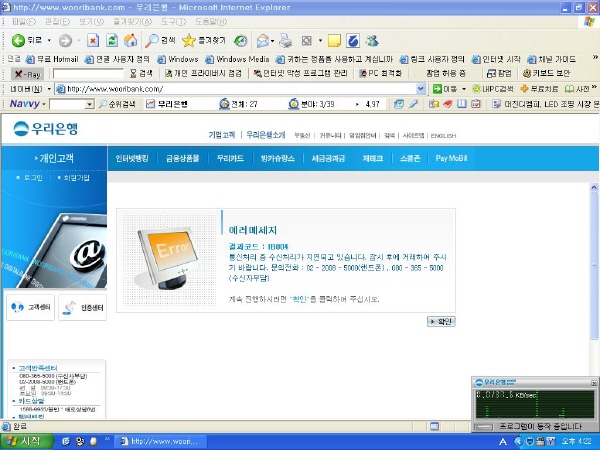
Task: Click the X-Ray toolbar search field
Action: coord(88,73)
